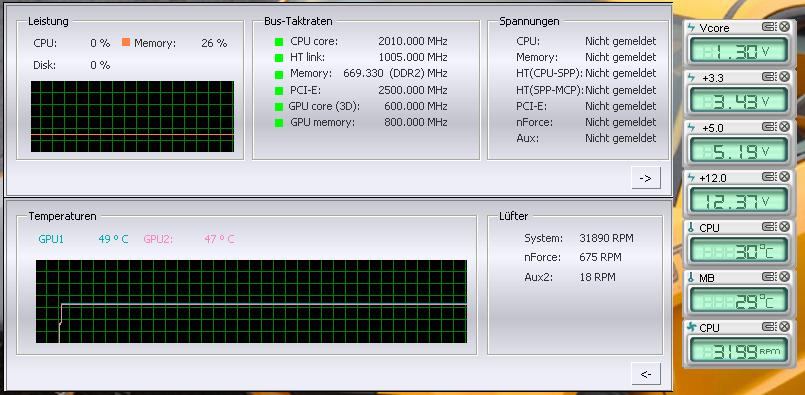
Task: Open settings icon of CPU temperature widget
Action: pos(769,227)
